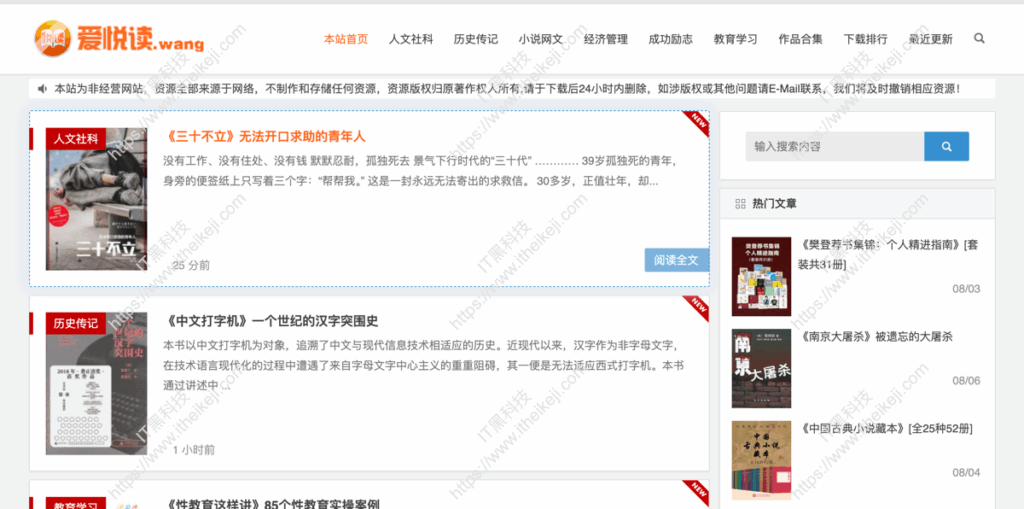Click the speaker icon beside the notice
The height and width of the screenshot is (509, 1024).
(x=42, y=88)
